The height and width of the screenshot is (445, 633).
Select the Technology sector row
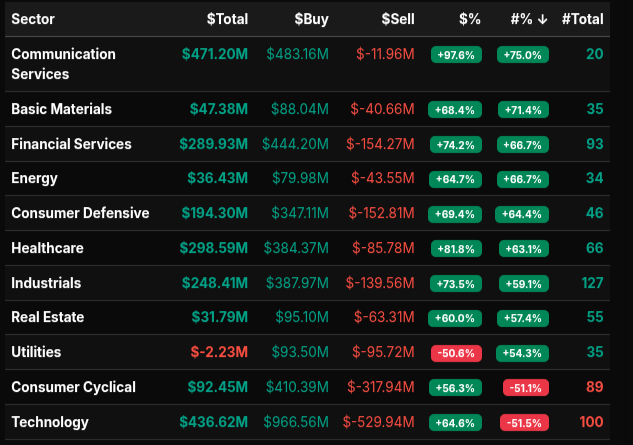(49, 422)
